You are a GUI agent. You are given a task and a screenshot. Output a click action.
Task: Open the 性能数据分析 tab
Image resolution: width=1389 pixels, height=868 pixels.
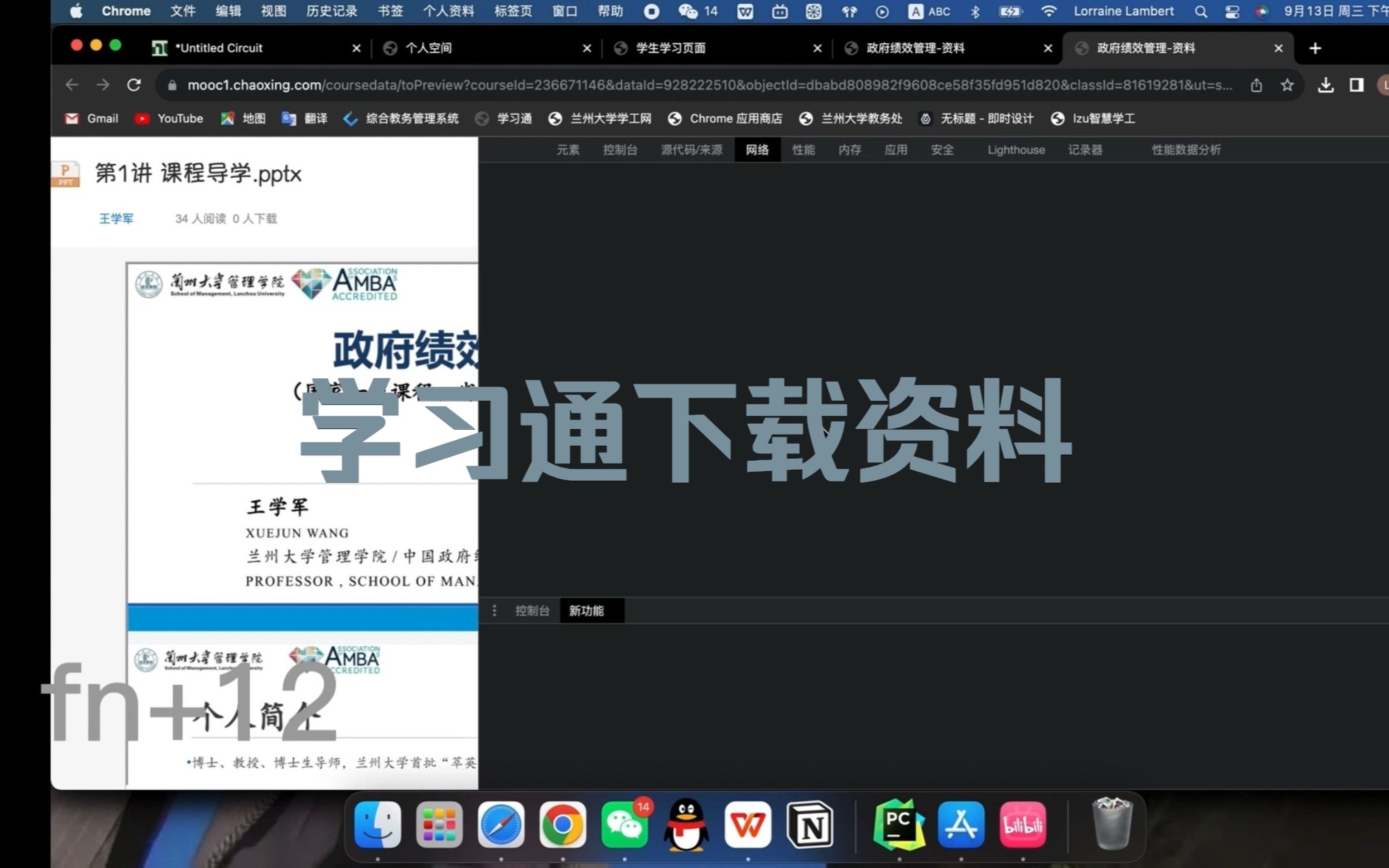(x=1186, y=149)
